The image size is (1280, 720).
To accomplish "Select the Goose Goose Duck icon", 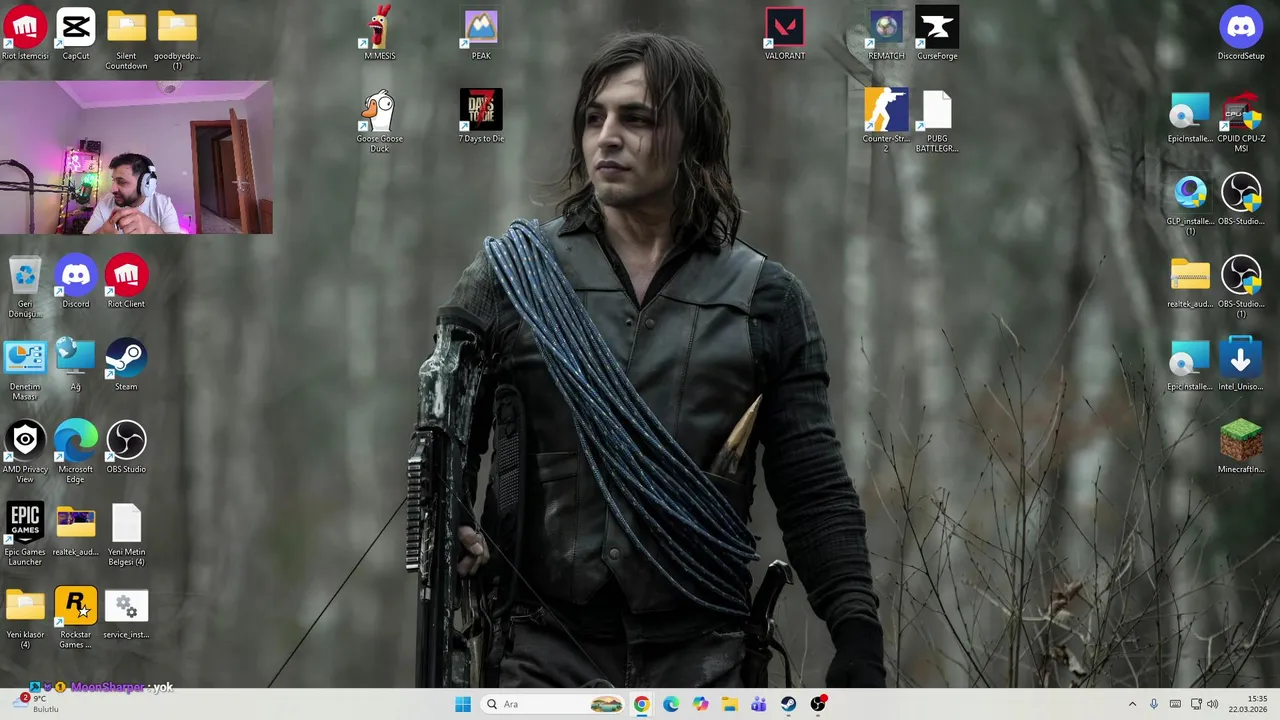I will (x=379, y=122).
